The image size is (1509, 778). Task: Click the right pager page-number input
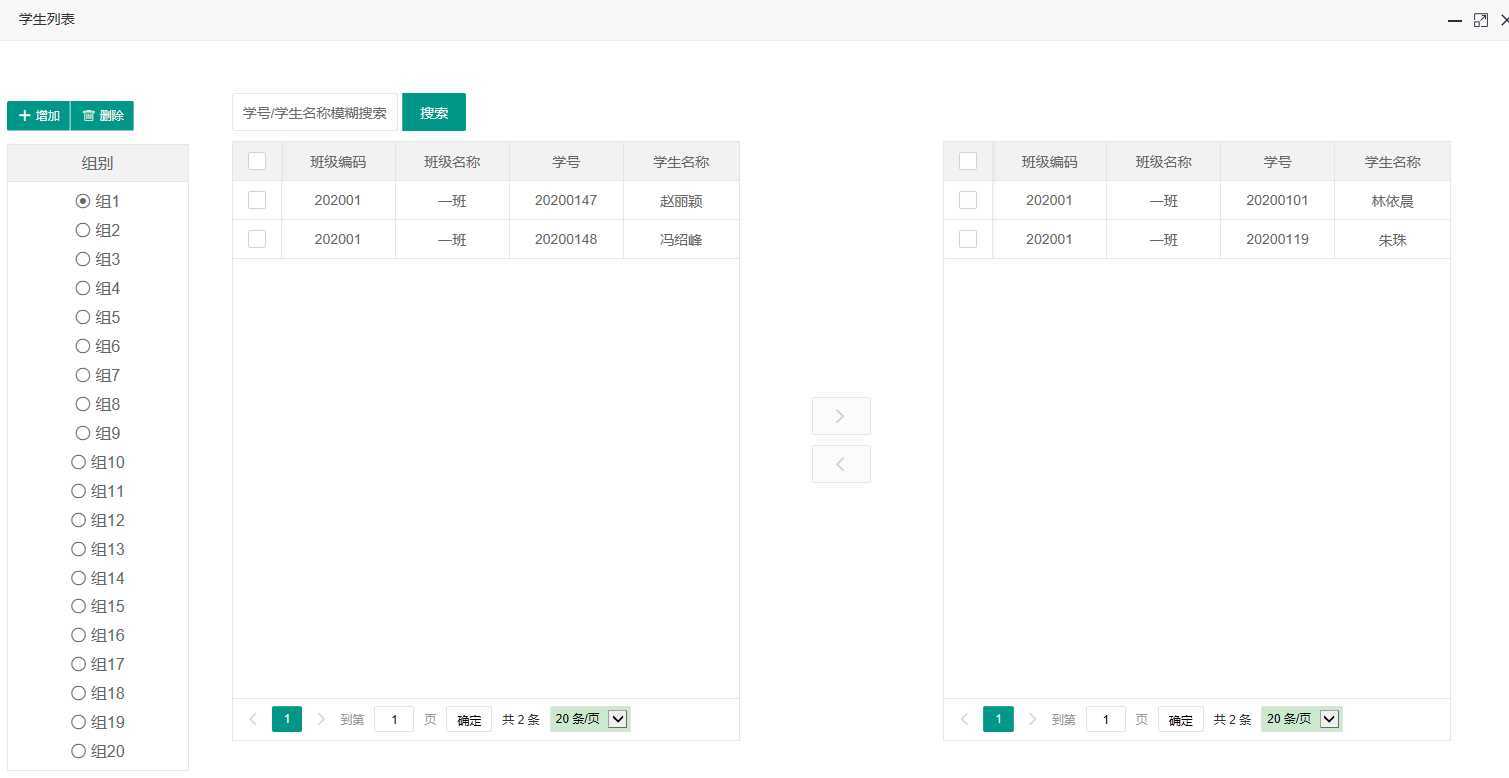tap(1105, 719)
